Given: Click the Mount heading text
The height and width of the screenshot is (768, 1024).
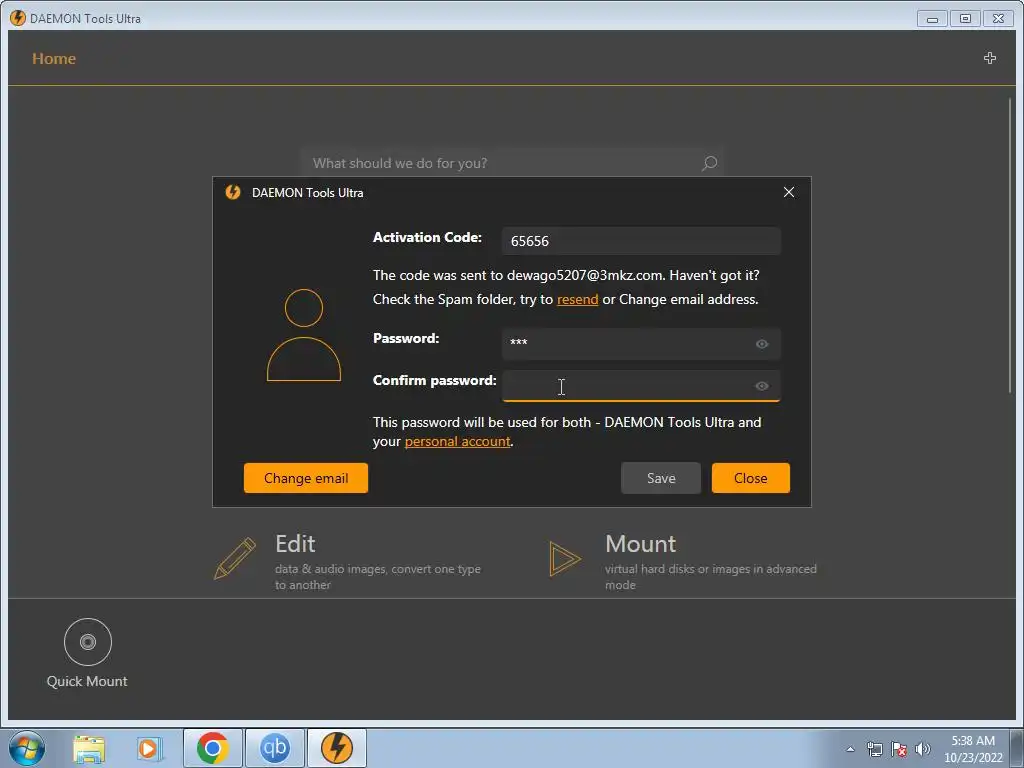Looking at the screenshot, I should 641,544.
